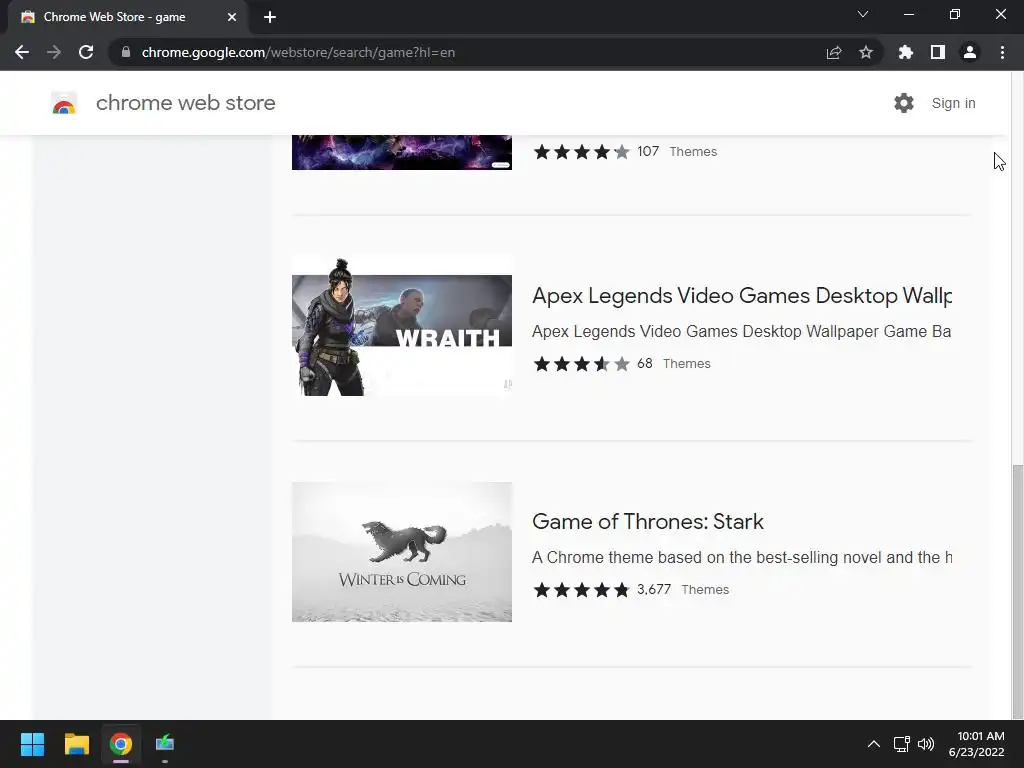This screenshot has height=768, width=1024.
Task: Go back to the previous page
Action: point(22,52)
